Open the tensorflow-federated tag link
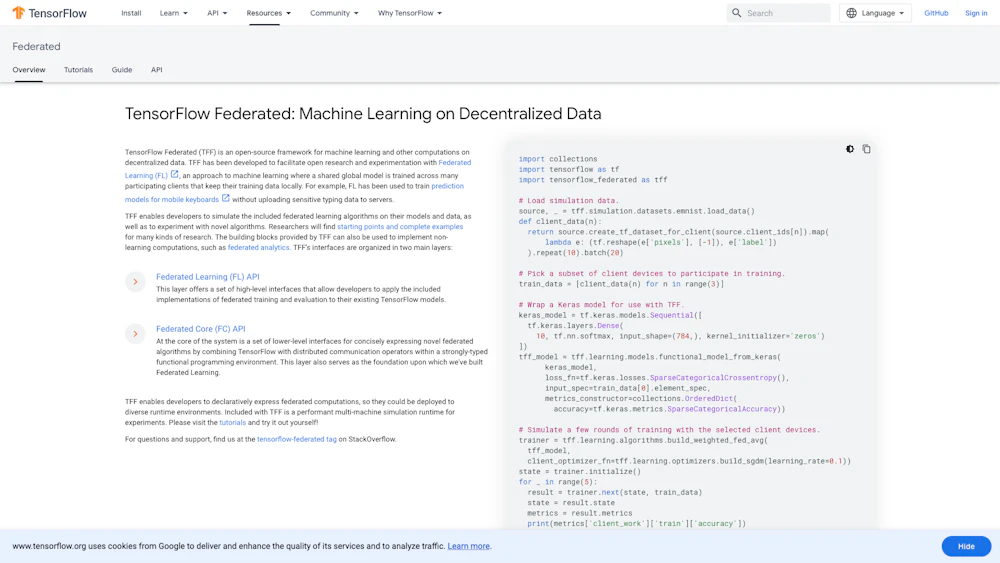This screenshot has height=563, width=1000. click(297, 439)
